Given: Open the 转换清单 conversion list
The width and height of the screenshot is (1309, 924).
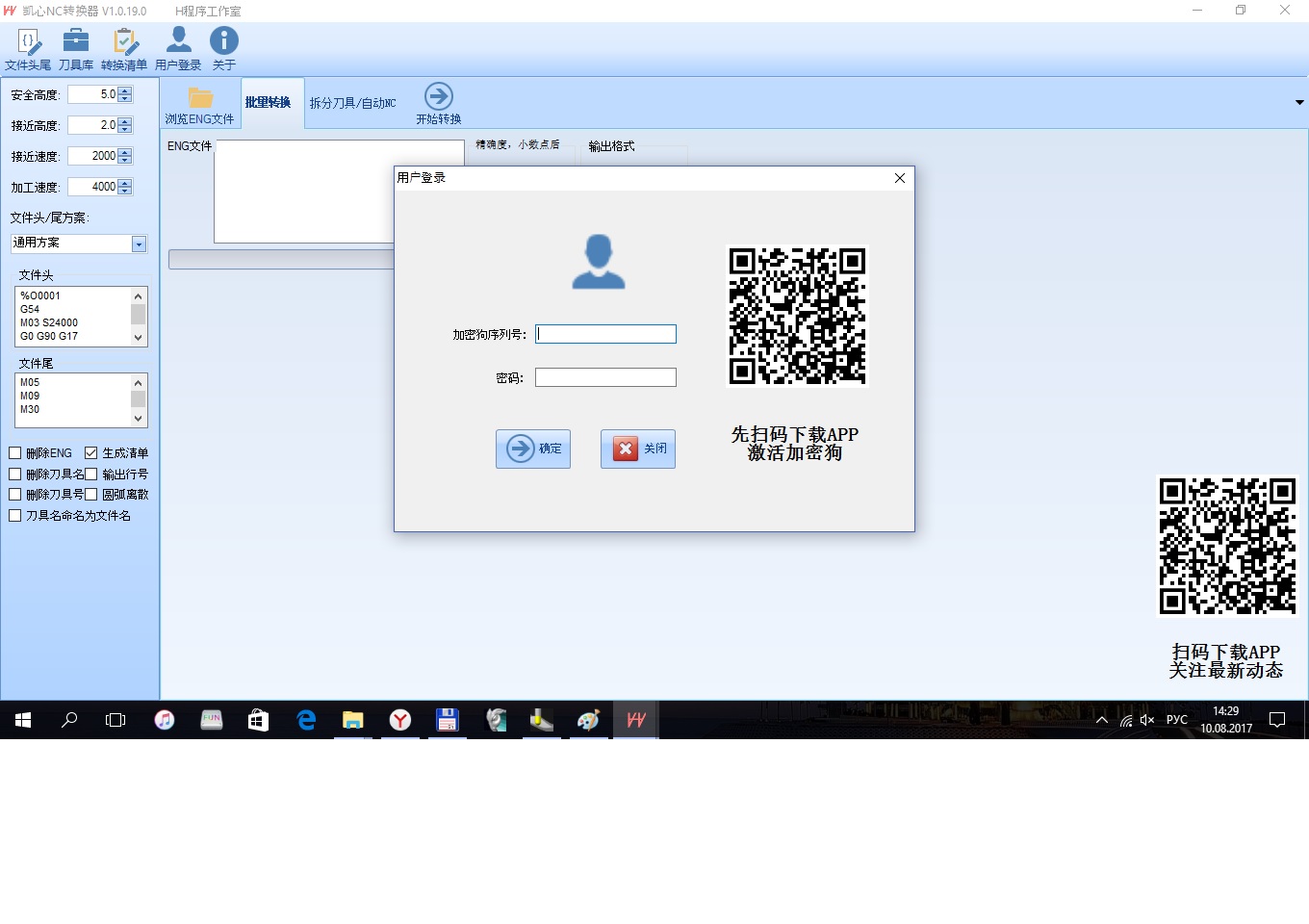Looking at the screenshot, I should coord(124,49).
